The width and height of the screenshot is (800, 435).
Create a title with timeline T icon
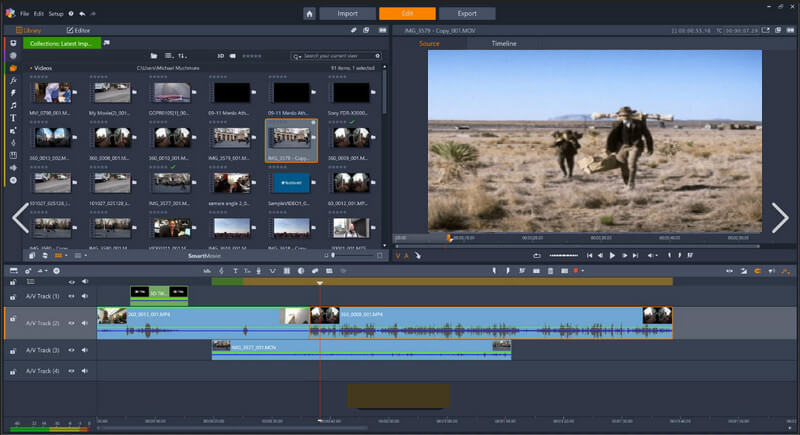click(x=235, y=271)
